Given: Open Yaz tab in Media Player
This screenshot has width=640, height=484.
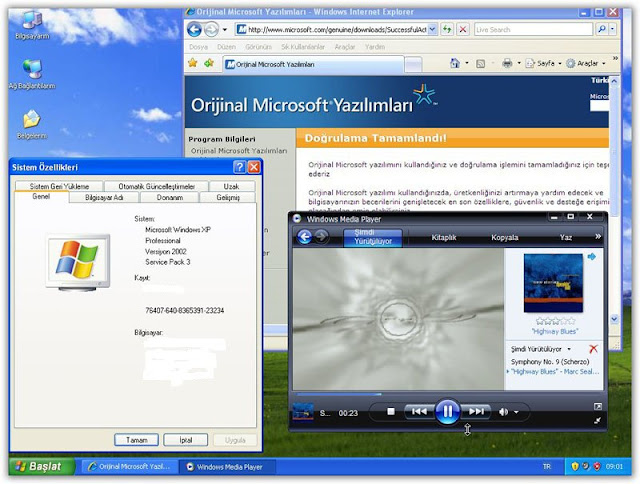Looking at the screenshot, I should pyautogui.click(x=566, y=238).
